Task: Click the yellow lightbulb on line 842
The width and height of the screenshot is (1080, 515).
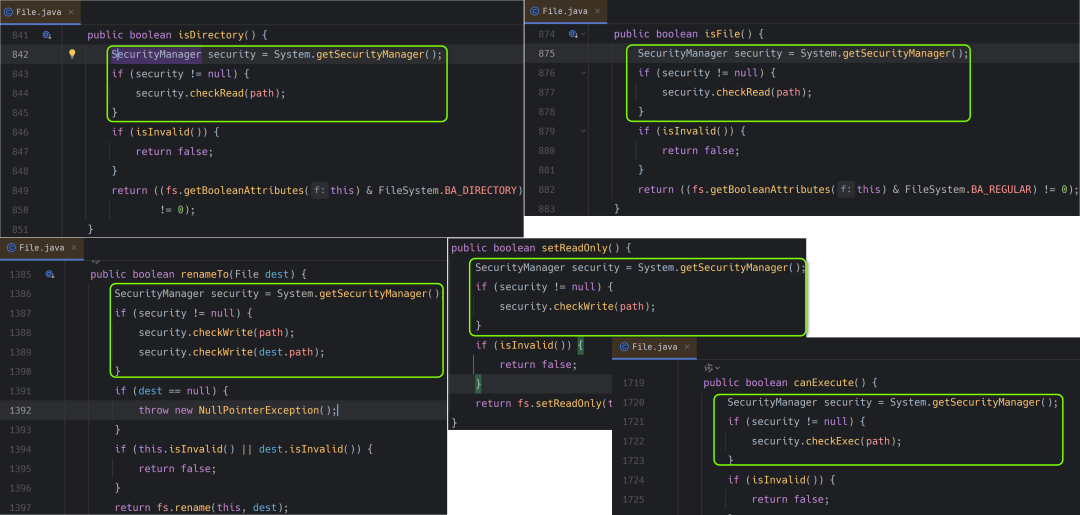Action: click(x=72, y=54)
